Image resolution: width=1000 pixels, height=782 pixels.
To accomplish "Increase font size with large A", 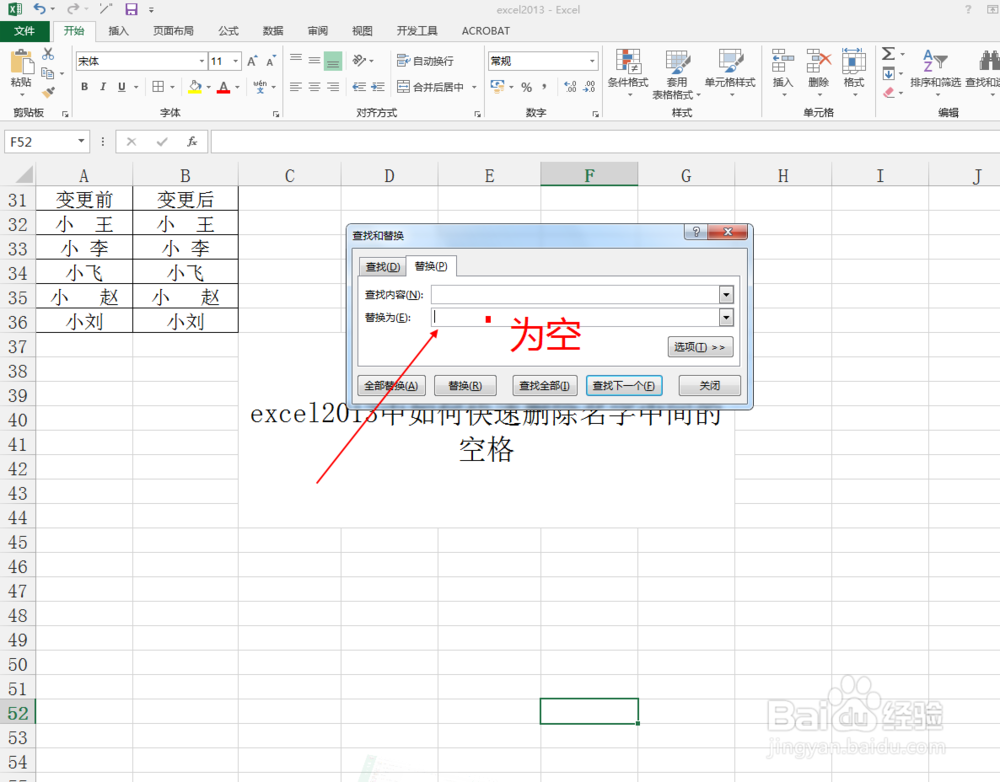I will click(252, 61).
